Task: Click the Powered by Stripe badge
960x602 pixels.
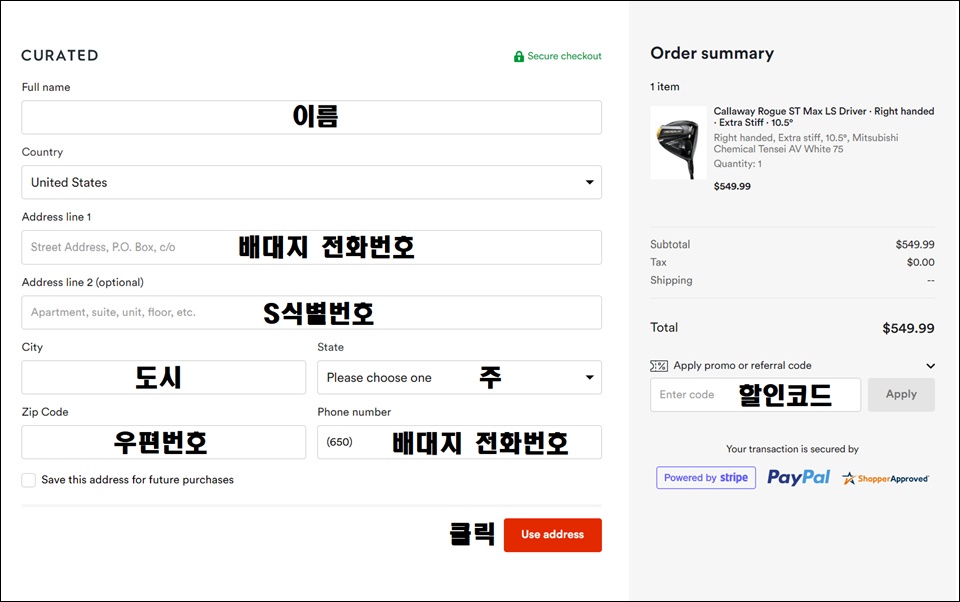Action: click(x=706, y=478)
